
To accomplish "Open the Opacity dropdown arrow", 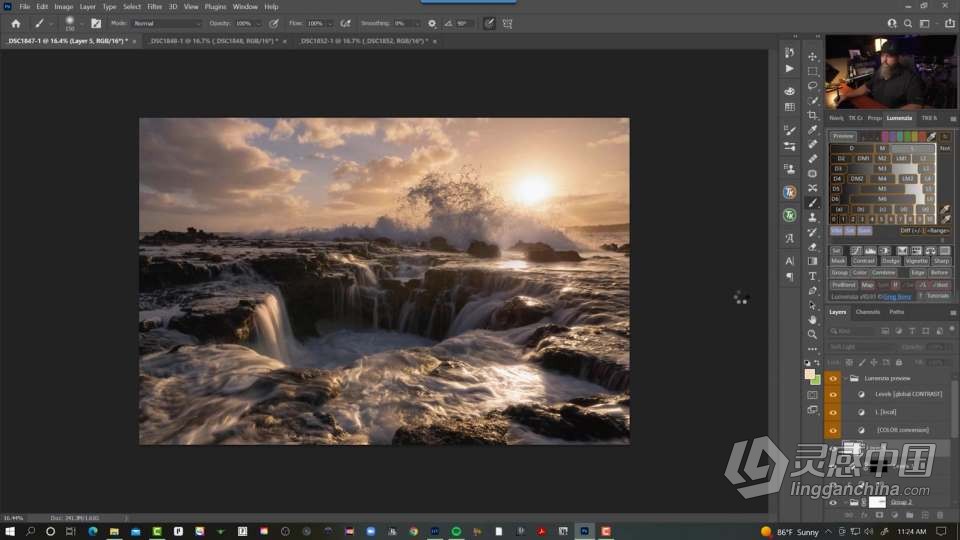I will [258, 24].
